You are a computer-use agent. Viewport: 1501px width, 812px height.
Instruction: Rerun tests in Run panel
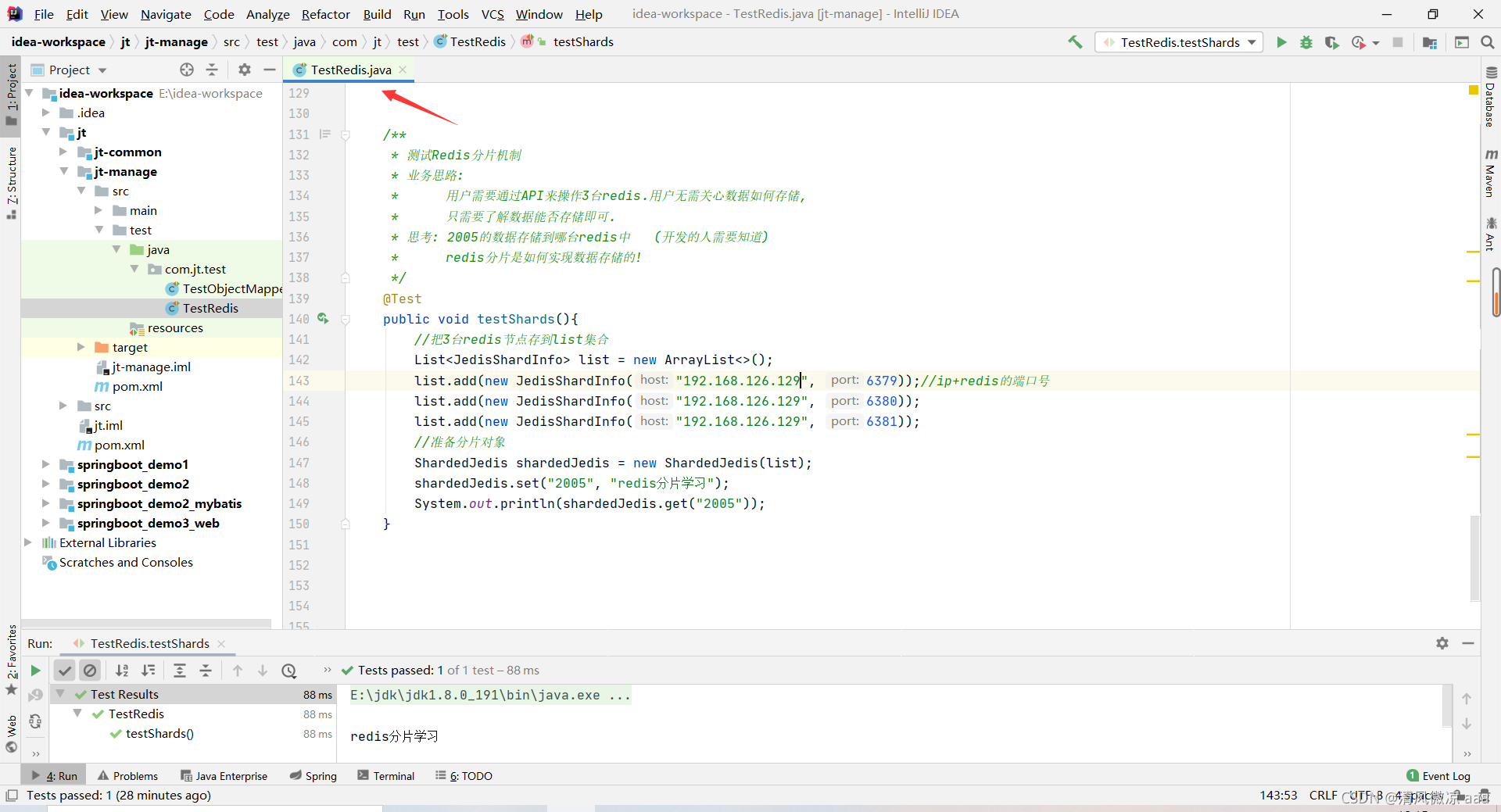point(35,671)
